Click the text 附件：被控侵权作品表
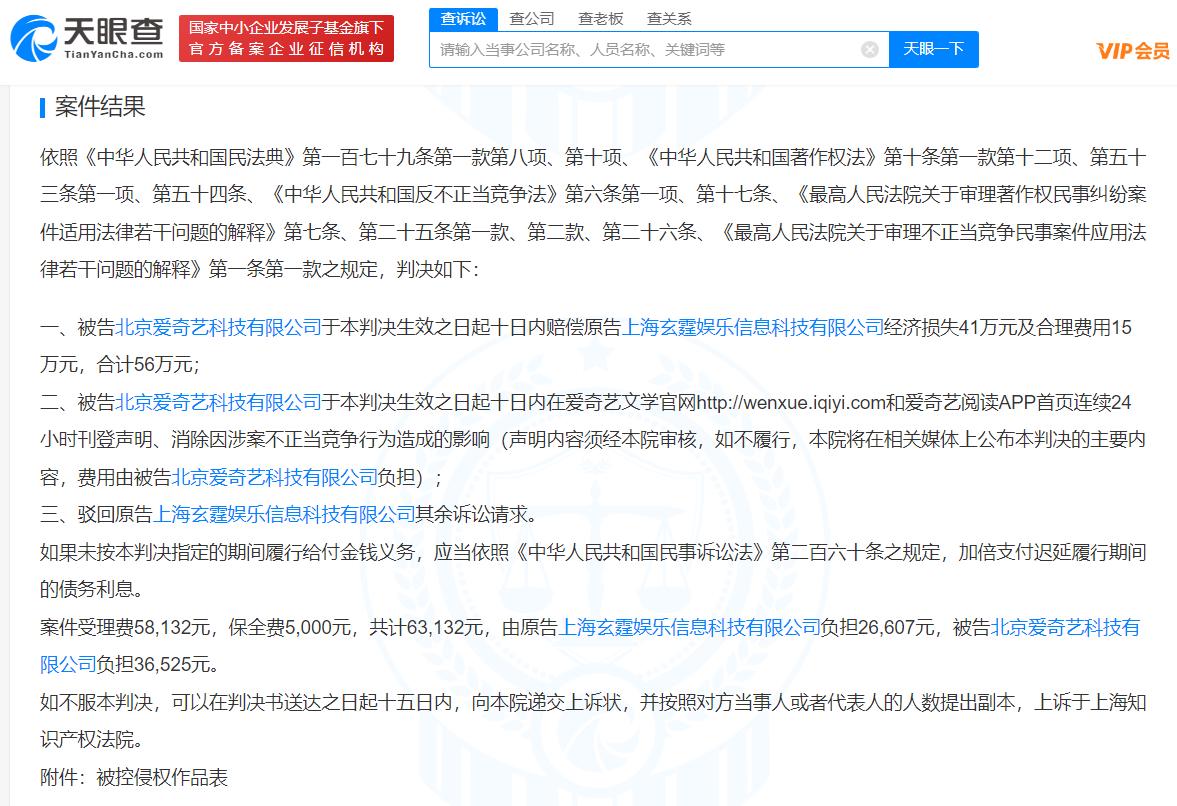Viewport: 1177px width, 806px height. [134, 777]
